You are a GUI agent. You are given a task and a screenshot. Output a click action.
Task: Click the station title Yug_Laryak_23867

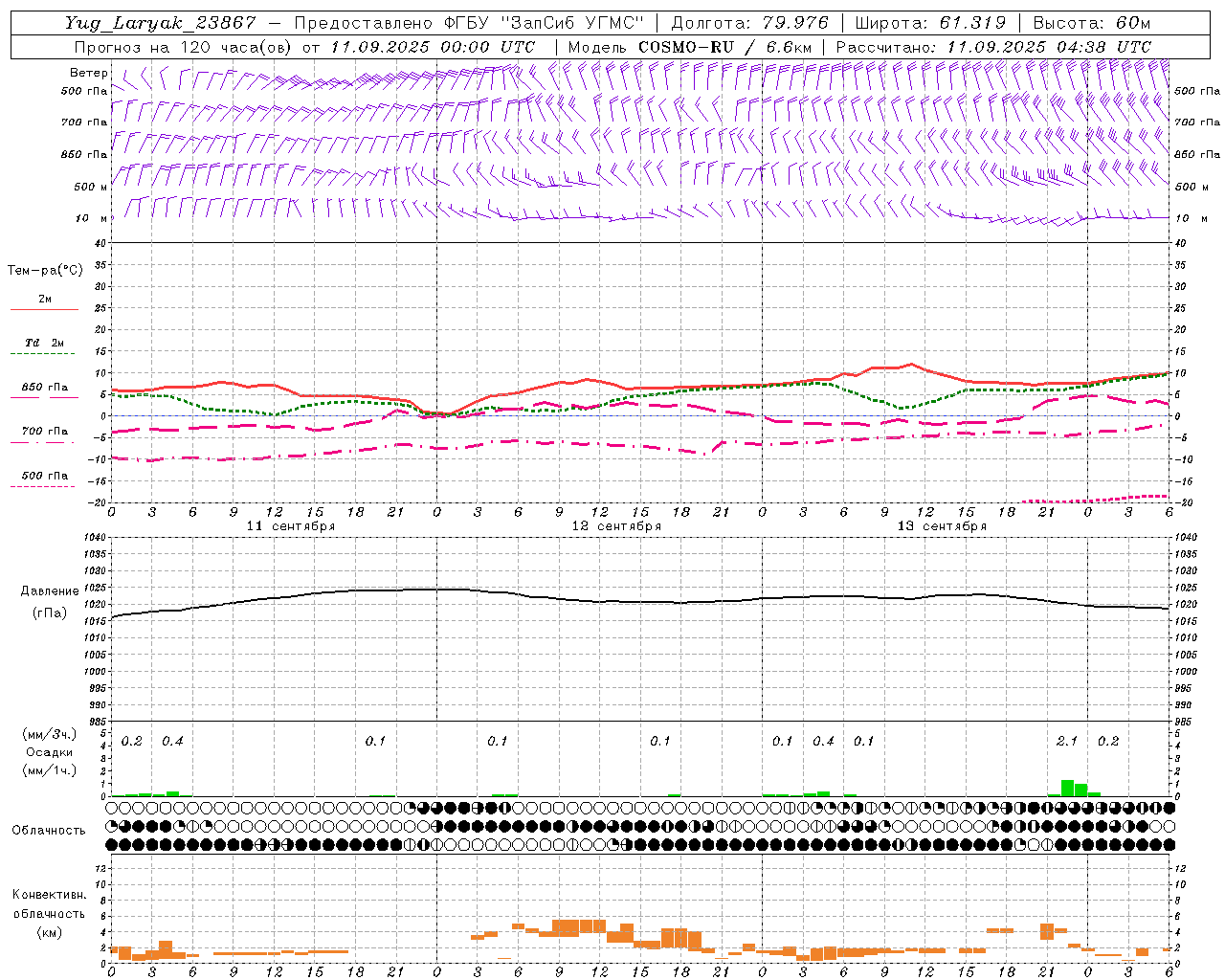coord(160,23)
